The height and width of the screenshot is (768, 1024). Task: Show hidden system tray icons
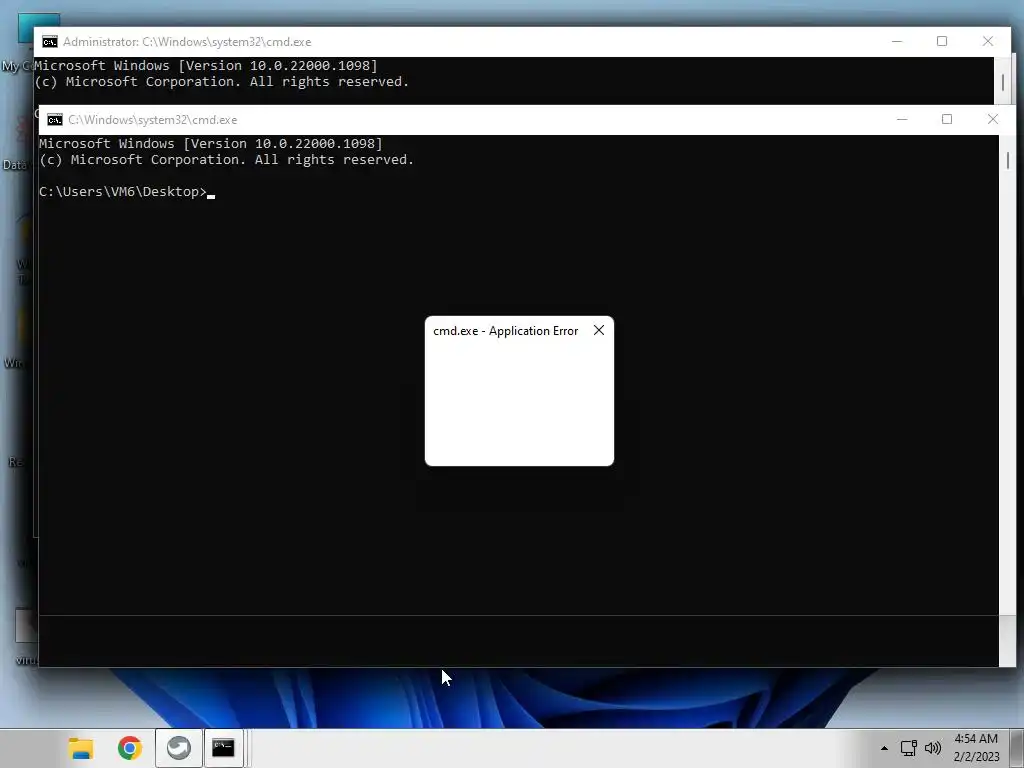click(x=884, y=748)
